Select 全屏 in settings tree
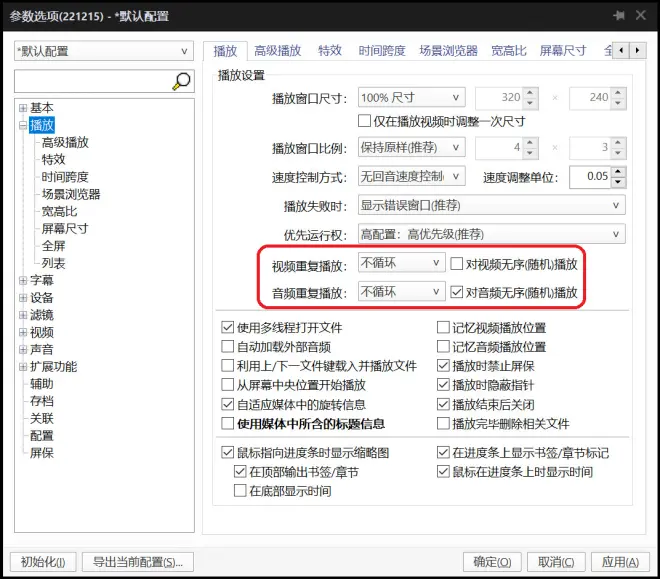The width and height of the screenshot is (660, 579). [x=53, y=246]
